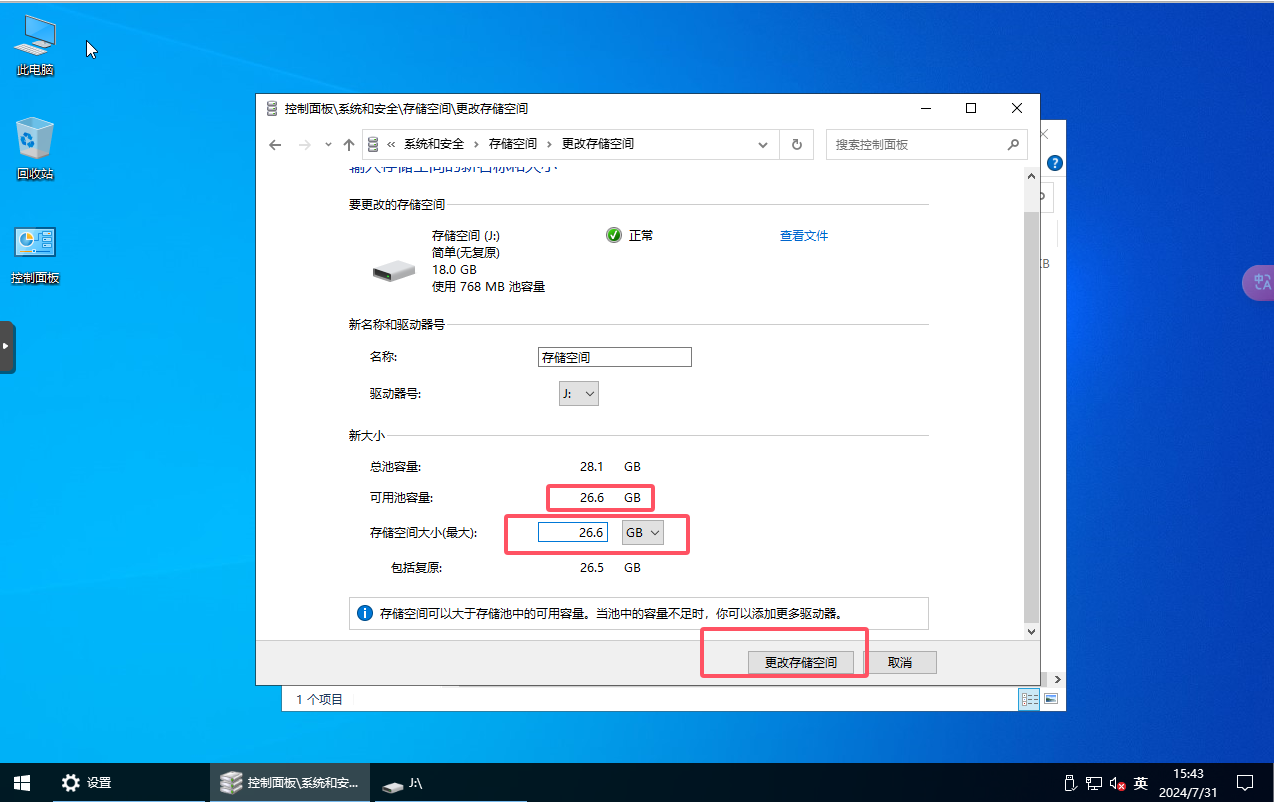Click the scrollbar down arrow
The image size is (1274, 802).
(x=1032, y=631)
